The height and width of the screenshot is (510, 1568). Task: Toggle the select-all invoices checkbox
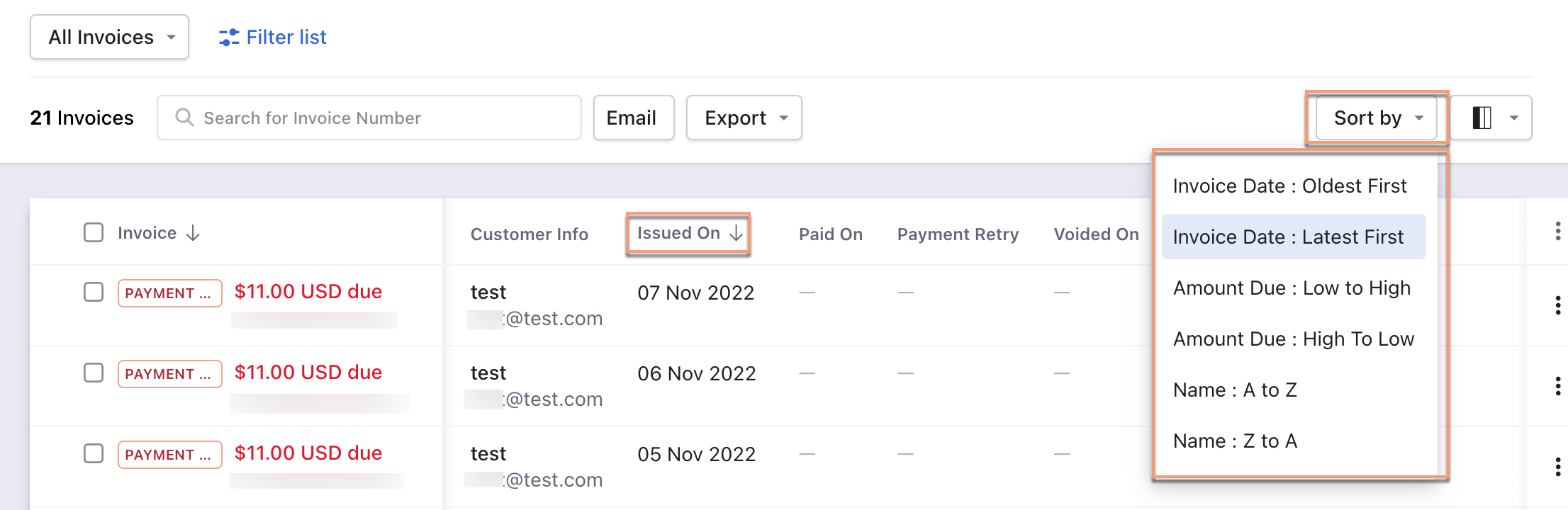tap(94, 233)
